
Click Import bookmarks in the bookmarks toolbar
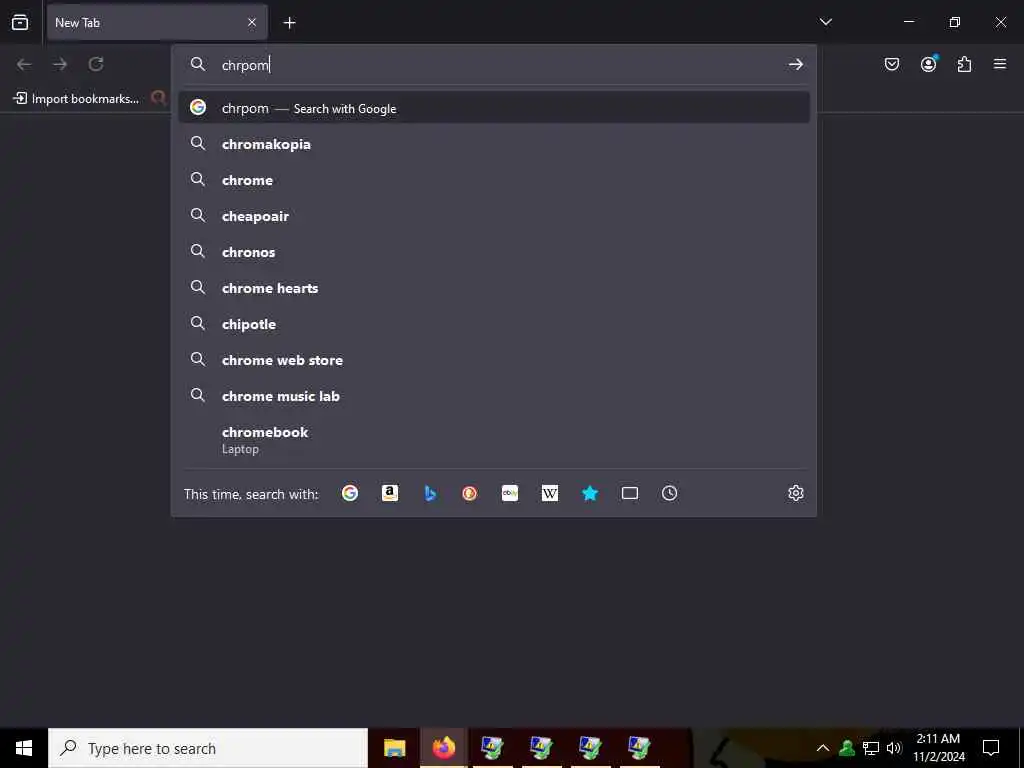76,99
